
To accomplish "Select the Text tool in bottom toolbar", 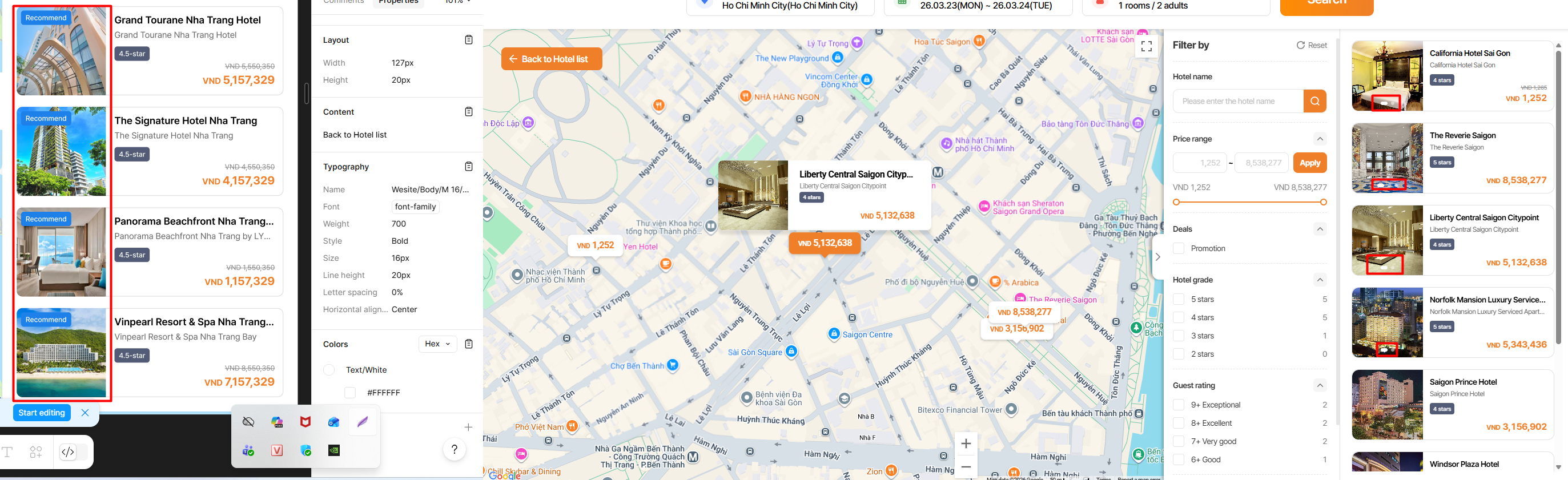I will pos(7,452).
